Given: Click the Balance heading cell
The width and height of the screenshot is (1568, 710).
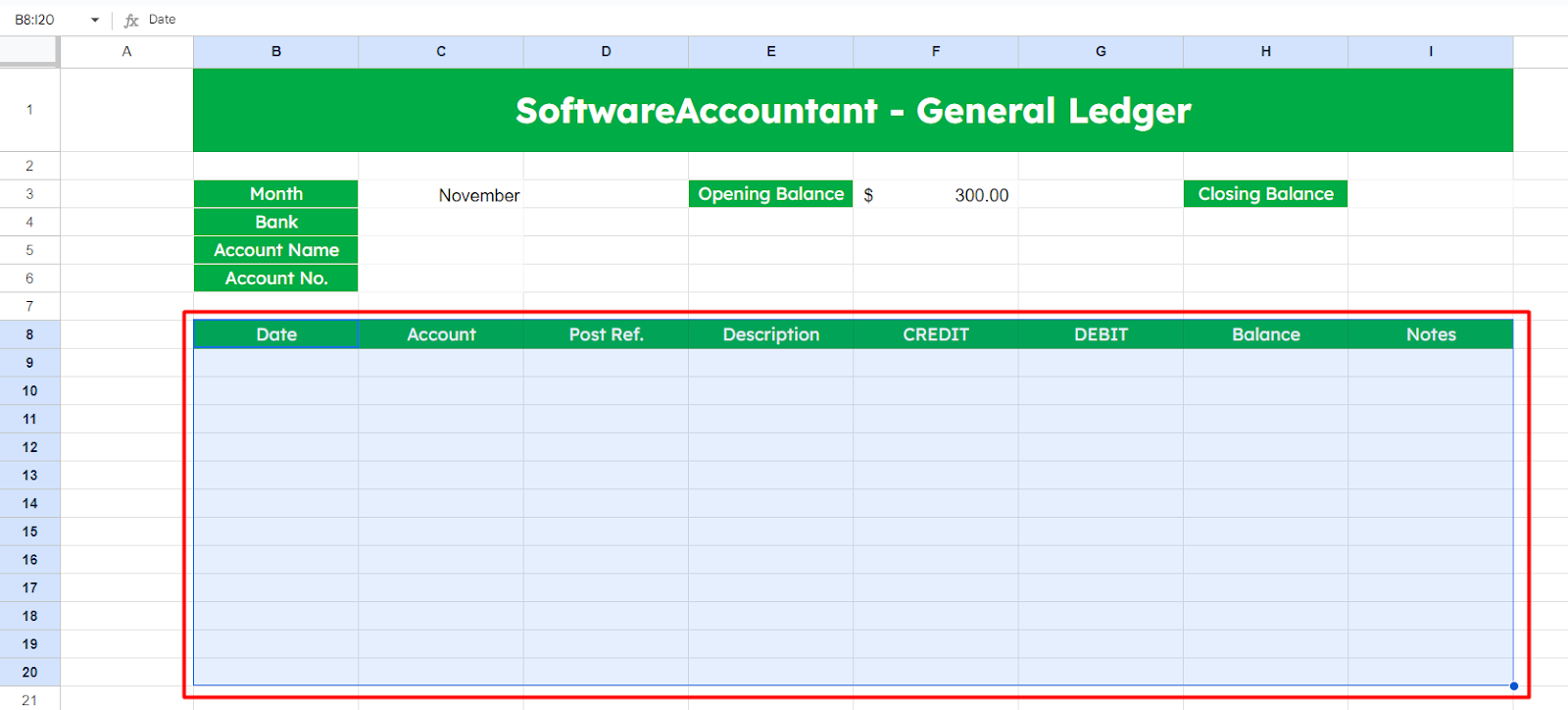Looking at the screenshot, I should (1266, 334).
